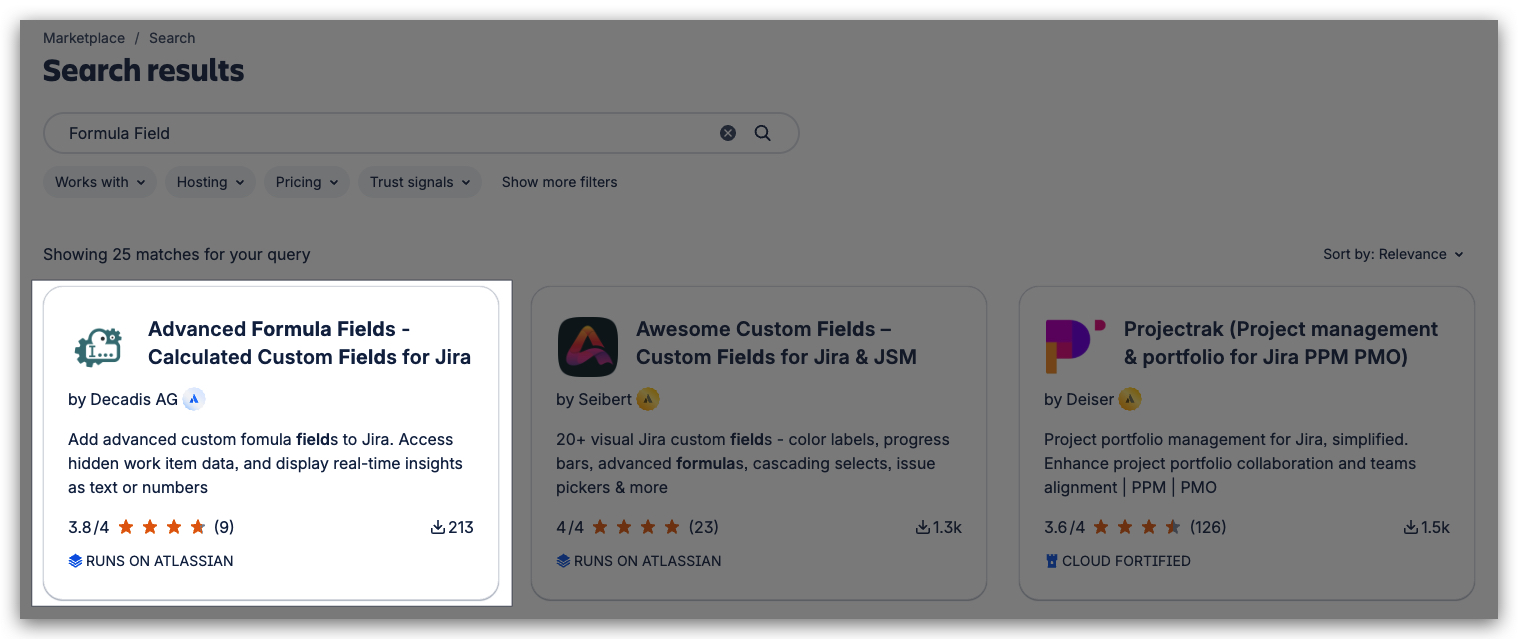This screenshot has height=639, width=1518.
Task: Click the Decadis AG partner badge icon
Action: tap(194, 399)
